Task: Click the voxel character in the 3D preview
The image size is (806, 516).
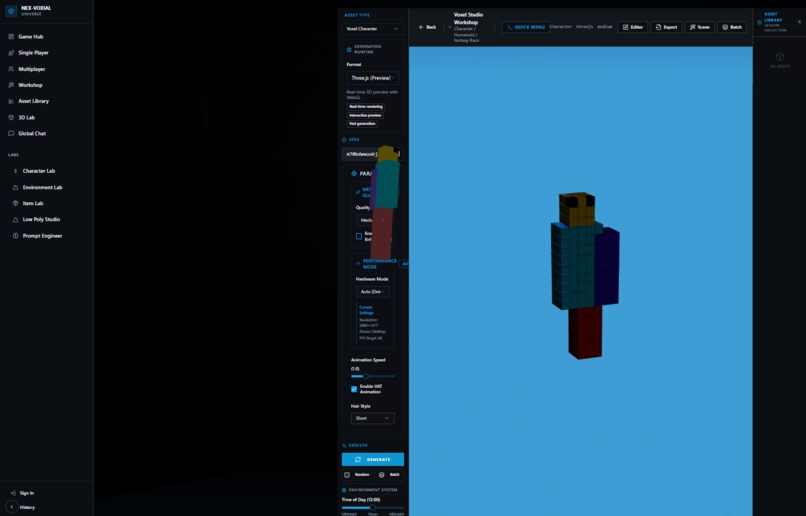Action: [x=585, y=275]
